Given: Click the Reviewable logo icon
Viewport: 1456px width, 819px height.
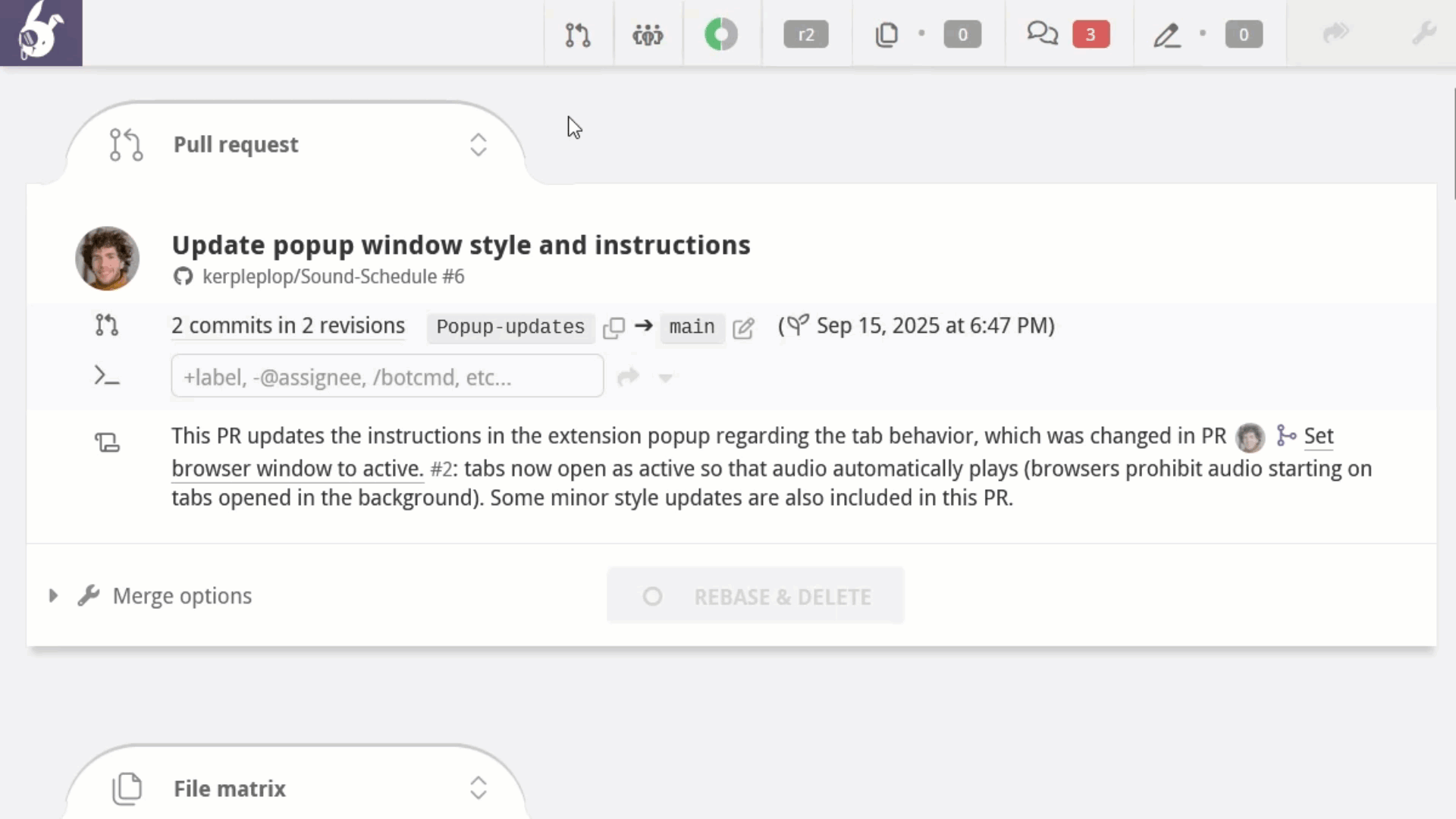Looking at the screenshot, I should tap(41, 33).
